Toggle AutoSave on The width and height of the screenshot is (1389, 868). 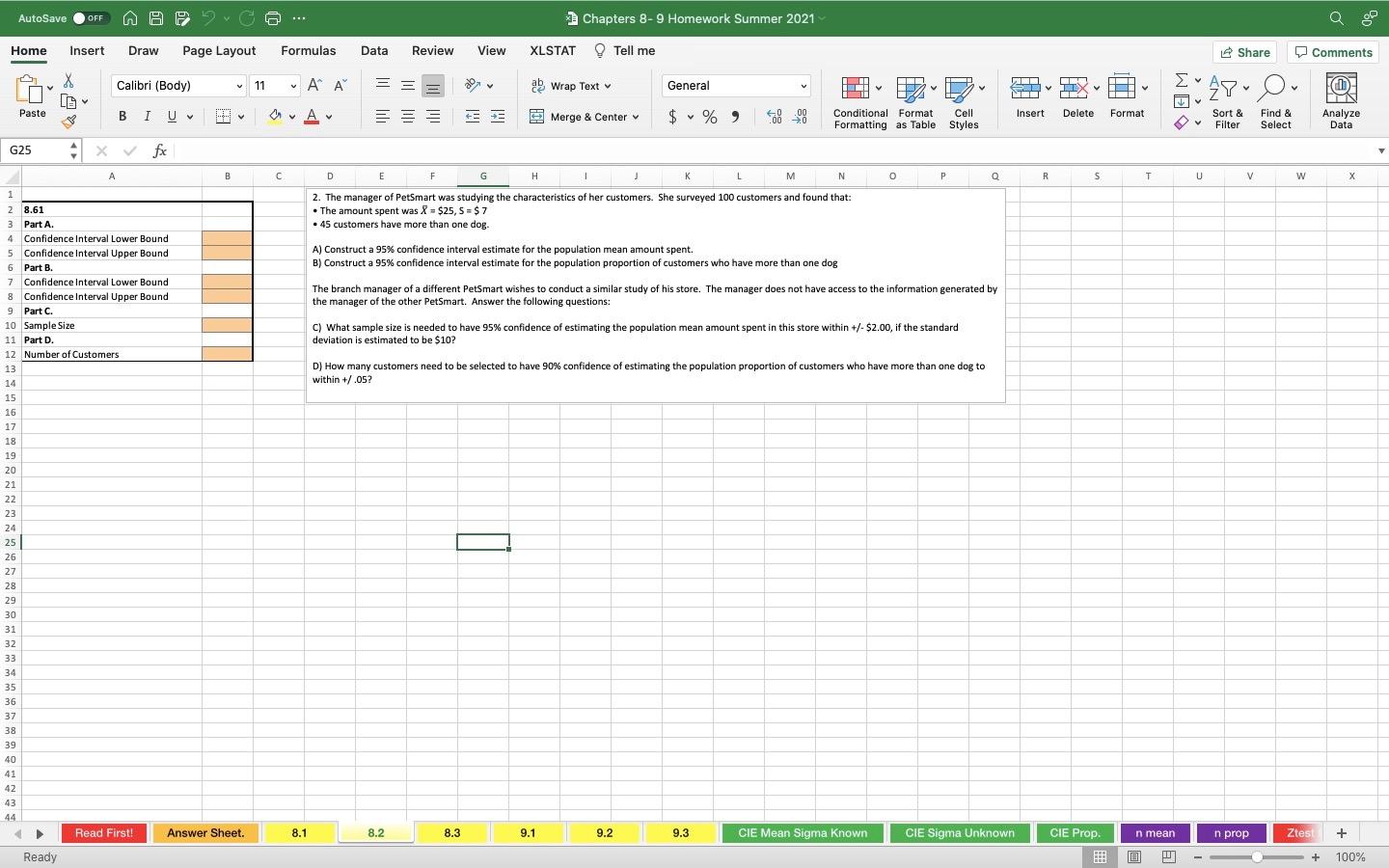click(92, 17)
